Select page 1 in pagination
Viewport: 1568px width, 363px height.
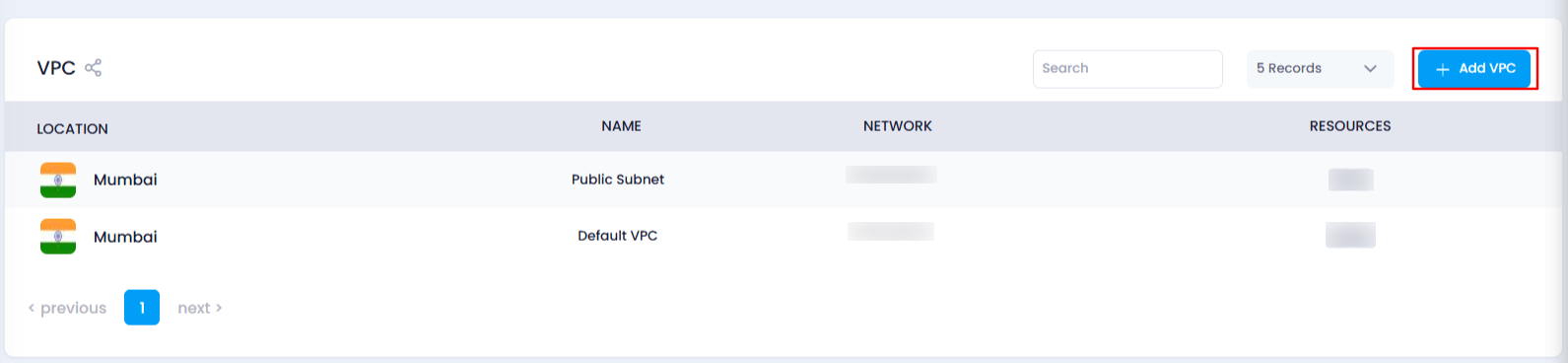142,308
